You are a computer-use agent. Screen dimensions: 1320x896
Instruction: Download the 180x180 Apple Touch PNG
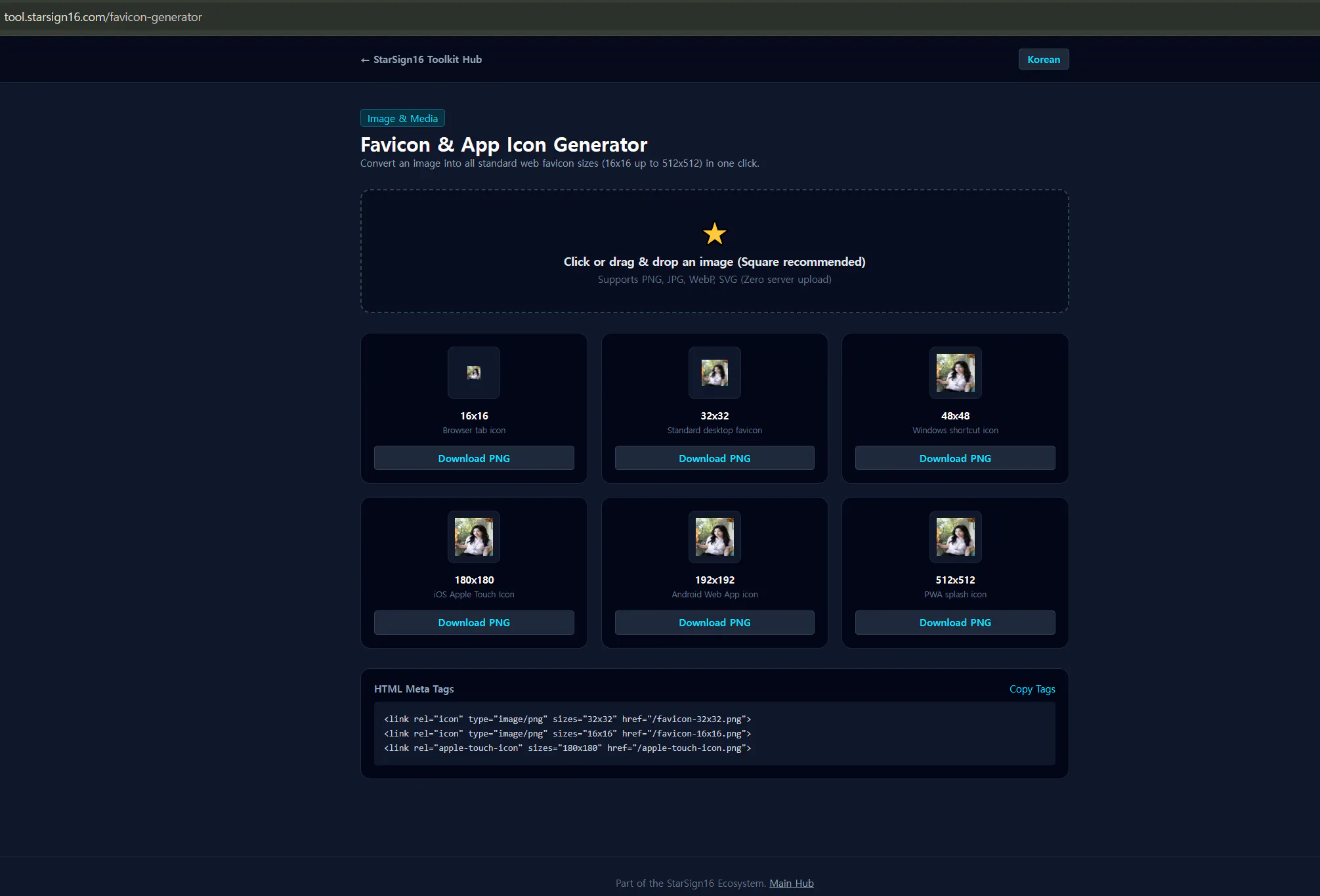coord(474,622)
